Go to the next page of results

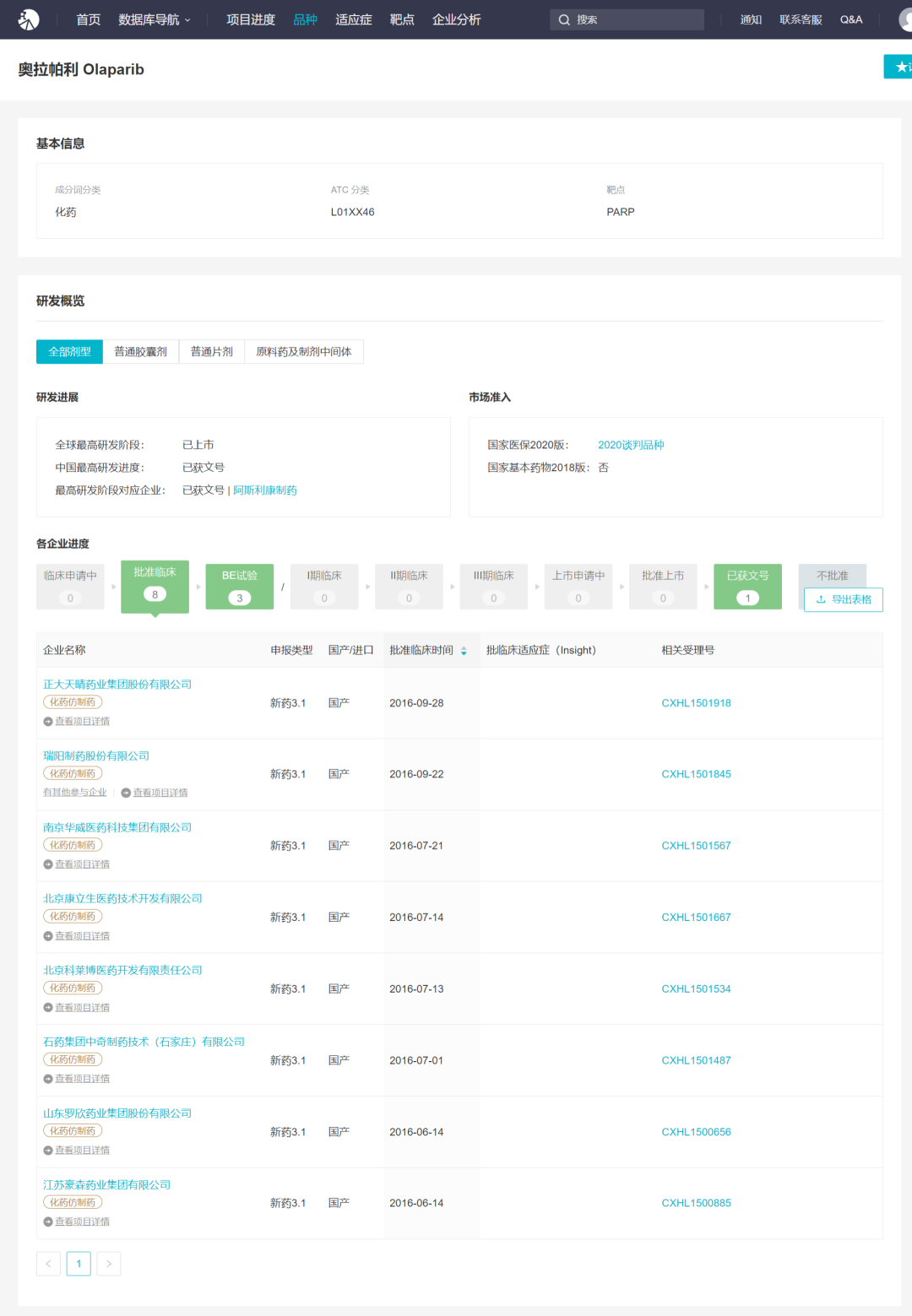(109, 1264)
